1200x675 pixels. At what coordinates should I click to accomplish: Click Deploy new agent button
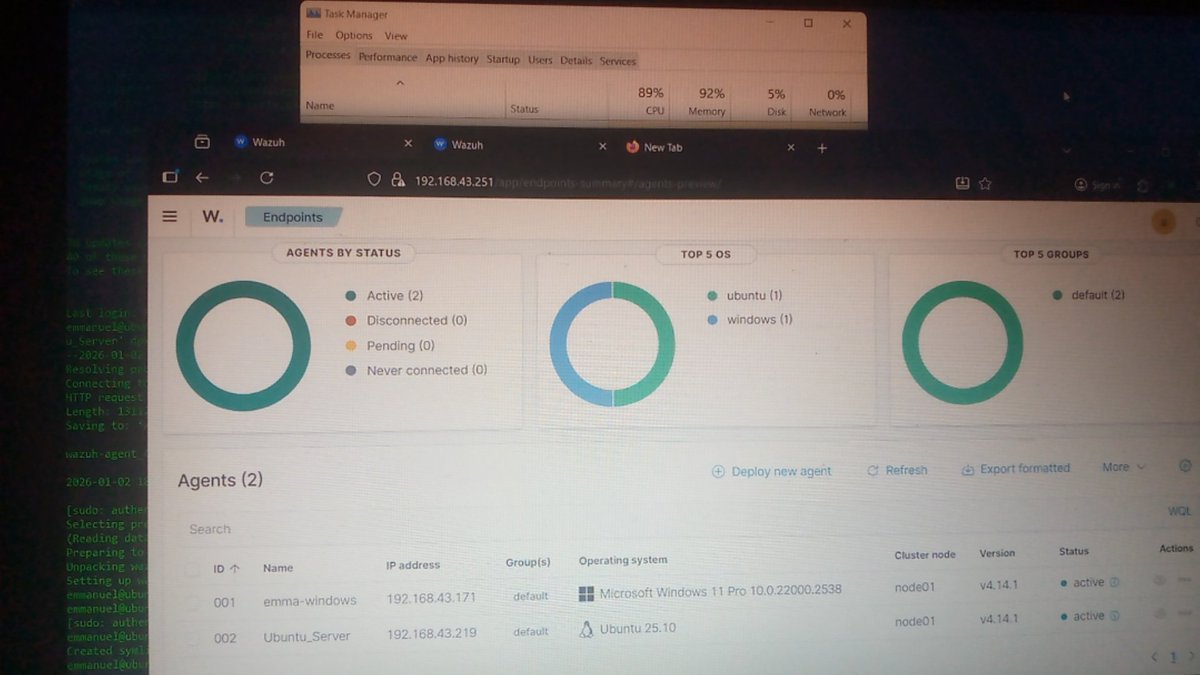point(772,471)
